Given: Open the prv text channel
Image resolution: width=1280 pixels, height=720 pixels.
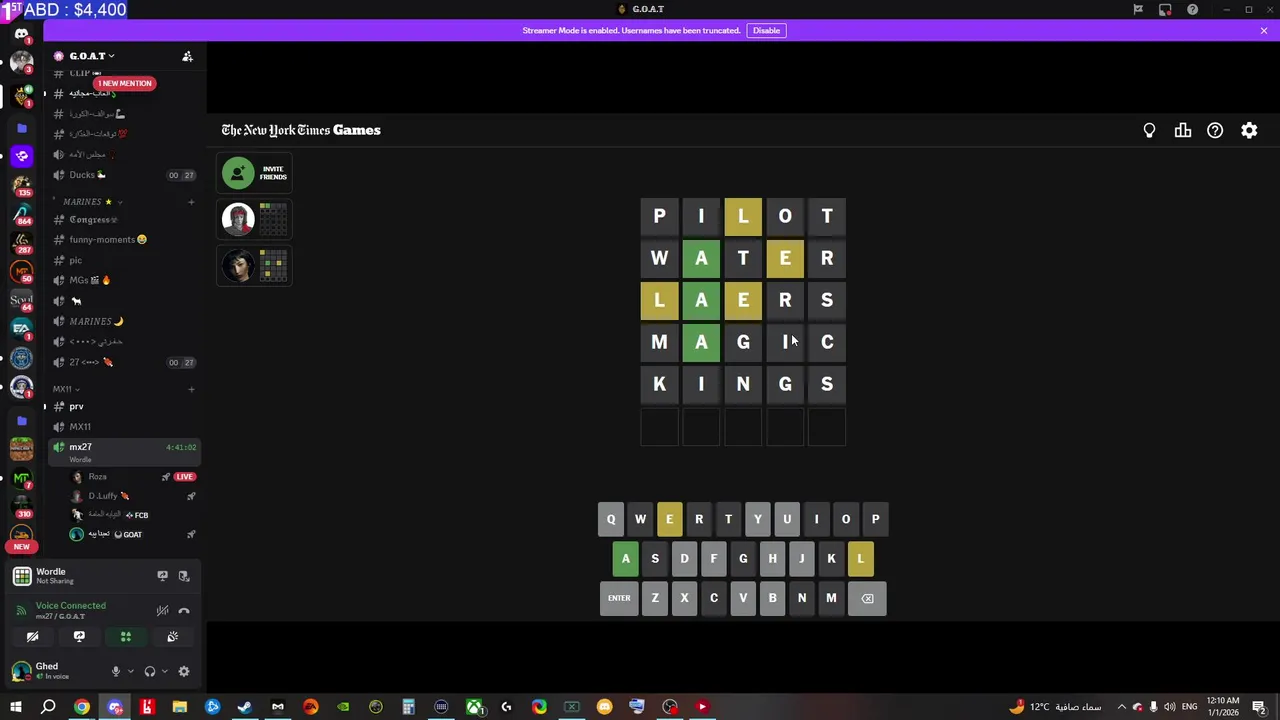Looking at the screenshot, I should point(125,407).
